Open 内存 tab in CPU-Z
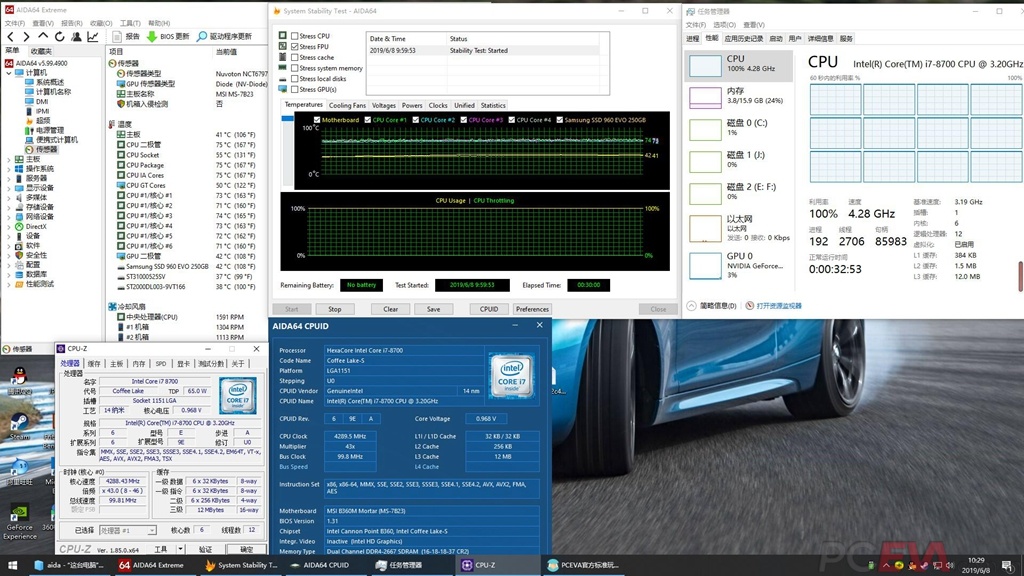The image size is (1024, 576). point(139,364)
